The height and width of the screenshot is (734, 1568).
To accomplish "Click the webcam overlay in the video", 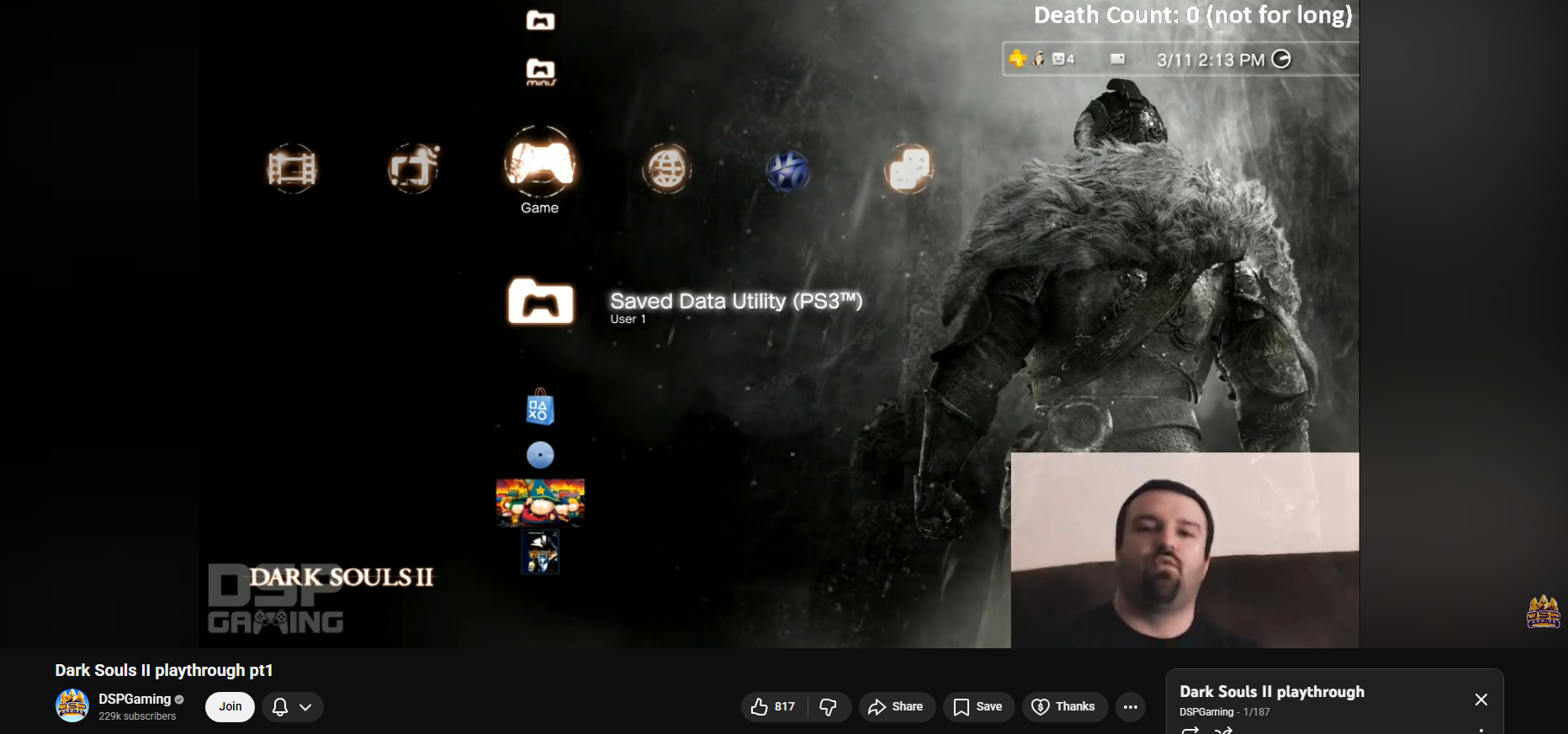I will [x=1185, y=550].
